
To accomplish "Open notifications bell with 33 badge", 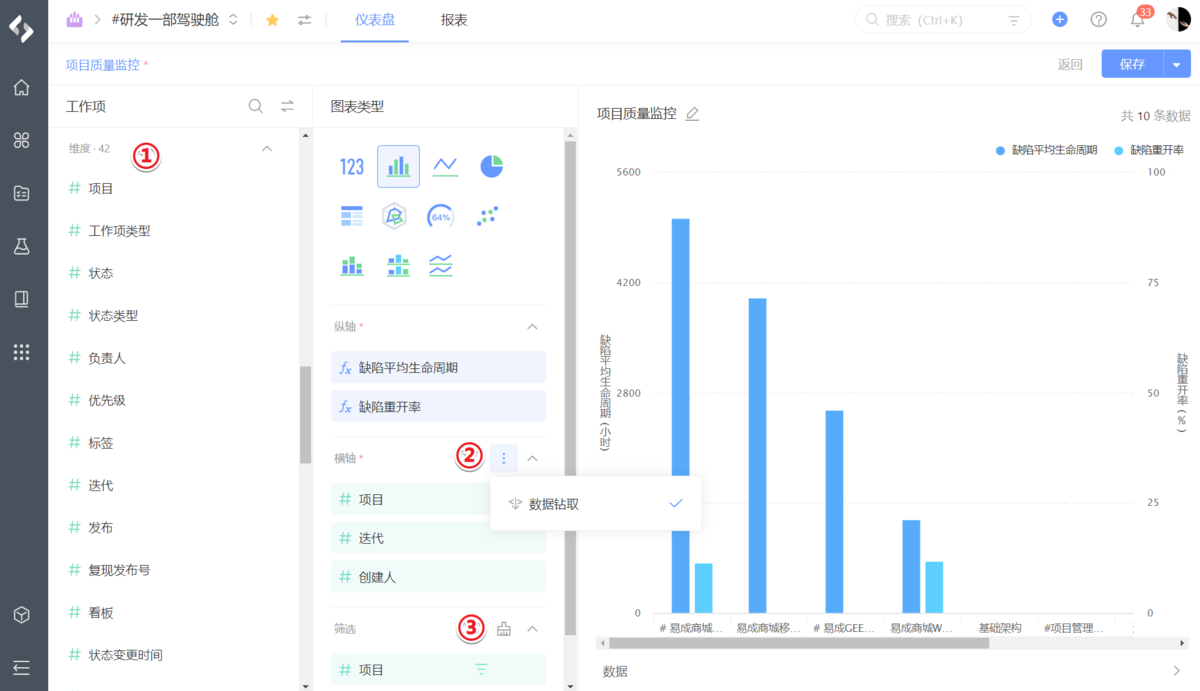I will pos(1139,18).
